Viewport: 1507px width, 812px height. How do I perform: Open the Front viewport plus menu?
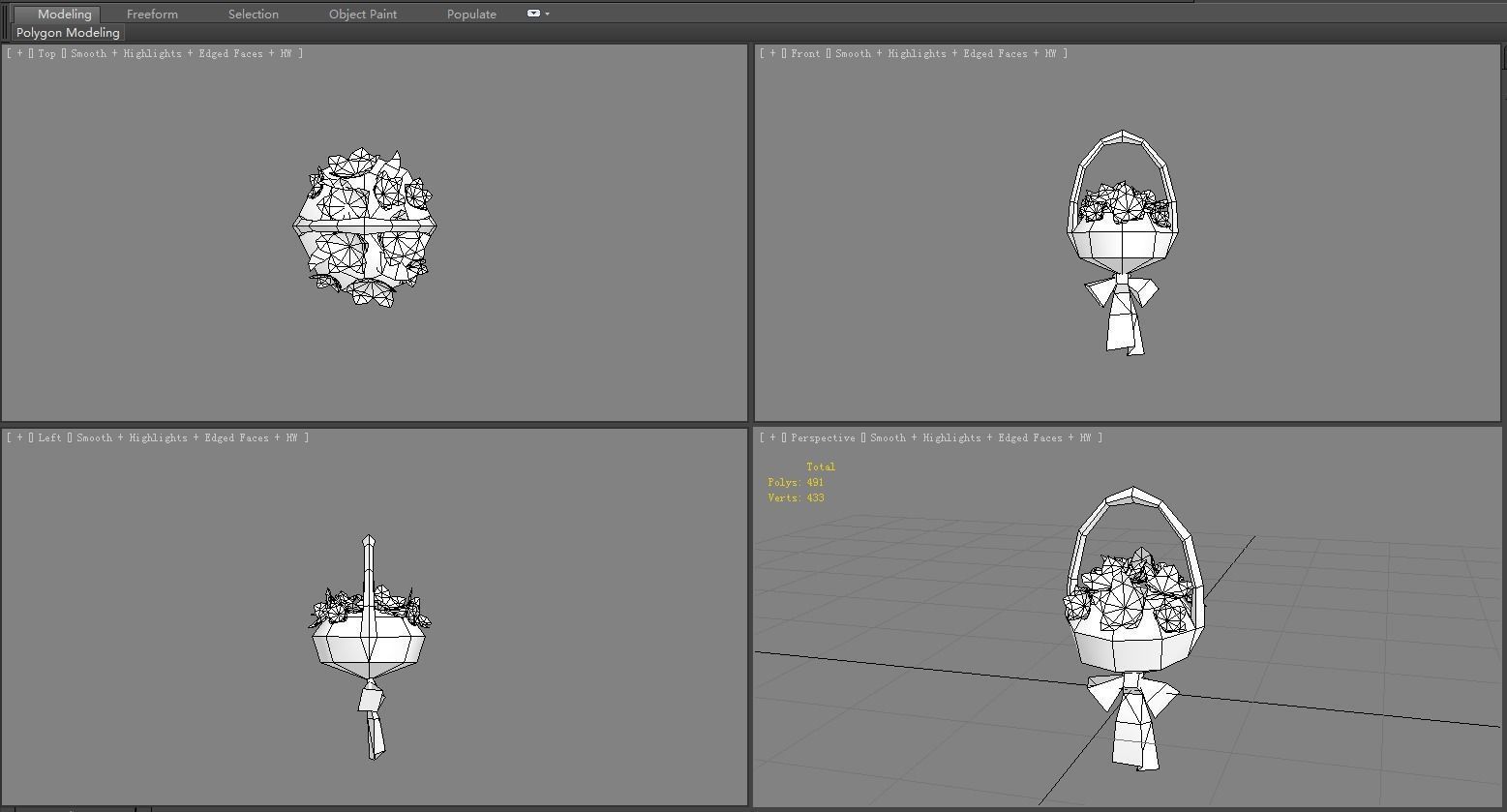pos(772,53)
